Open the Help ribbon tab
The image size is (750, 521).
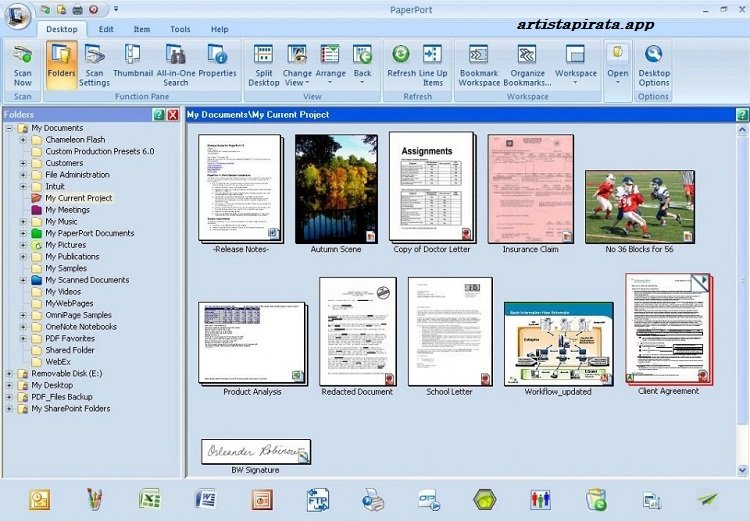pos(220,29)
